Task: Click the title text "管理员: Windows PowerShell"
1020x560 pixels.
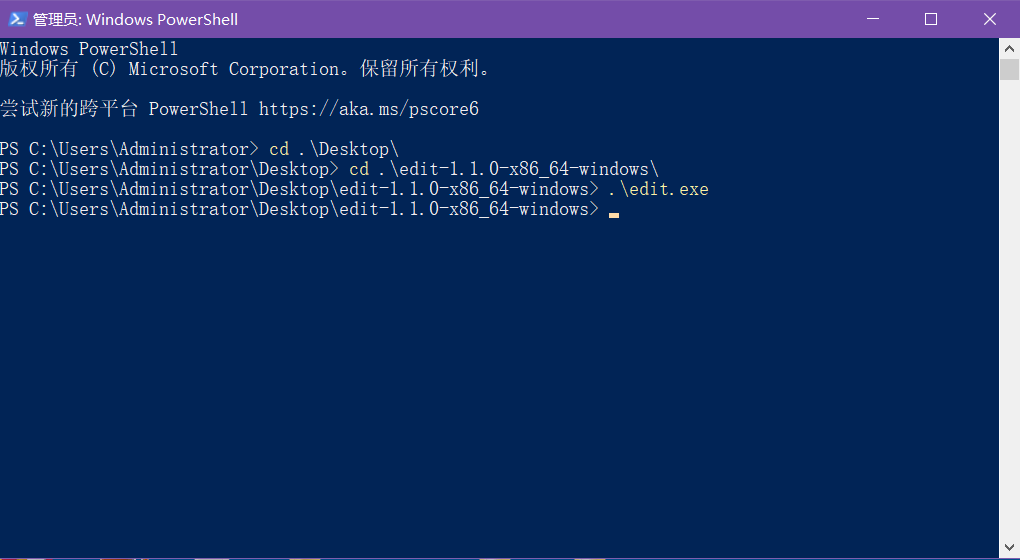Action: point(135,19)
